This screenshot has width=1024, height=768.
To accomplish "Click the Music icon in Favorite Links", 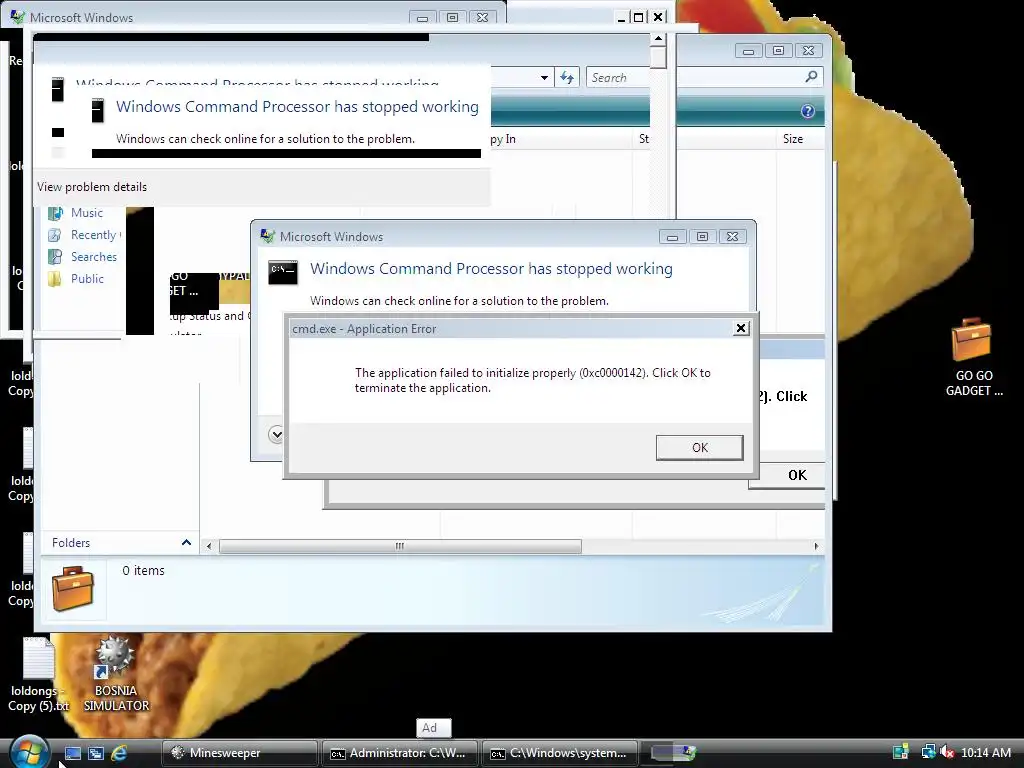I will pos(56,213).
